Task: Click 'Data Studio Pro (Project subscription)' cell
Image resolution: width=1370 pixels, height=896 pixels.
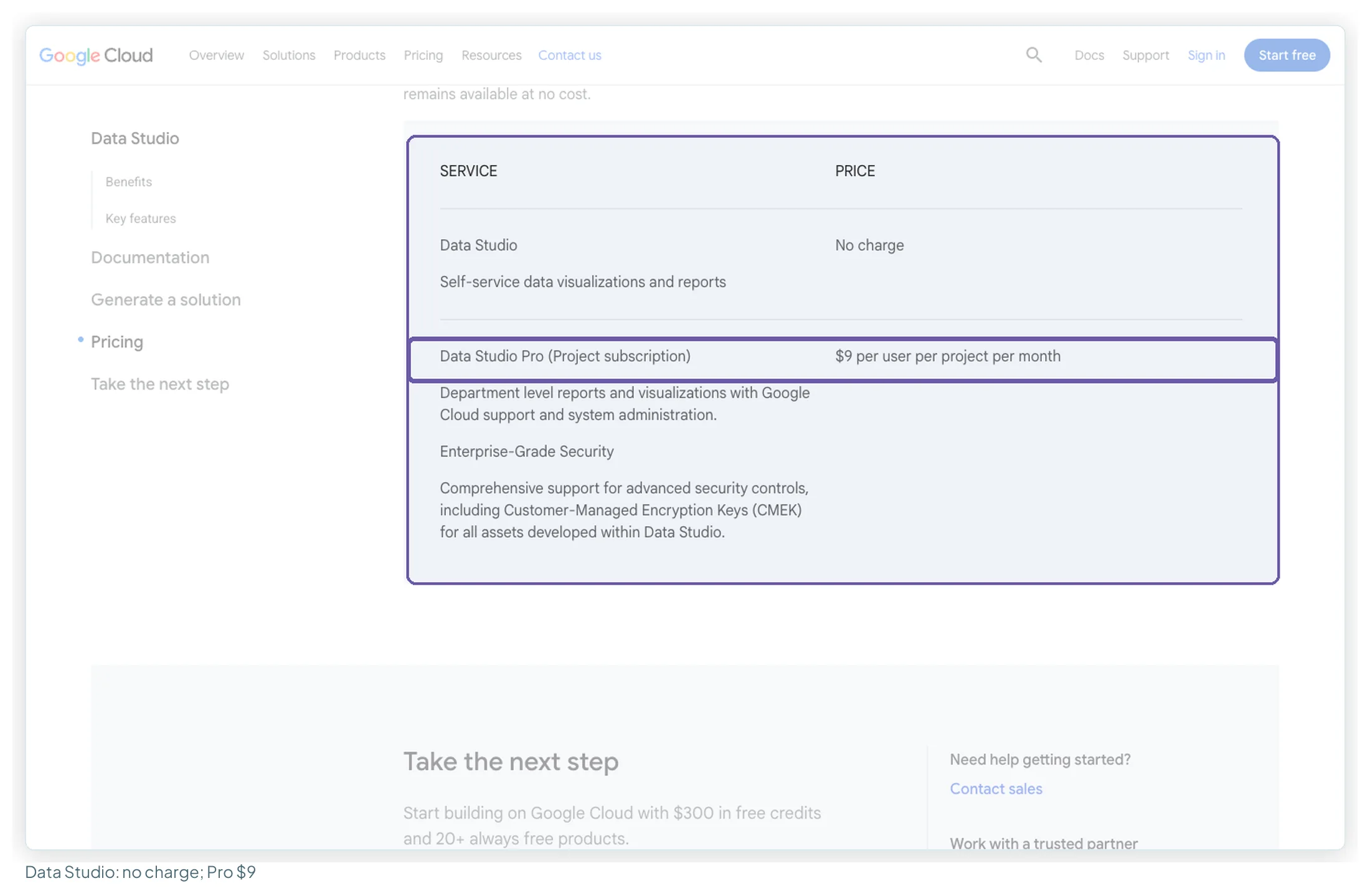Action: 565,356
